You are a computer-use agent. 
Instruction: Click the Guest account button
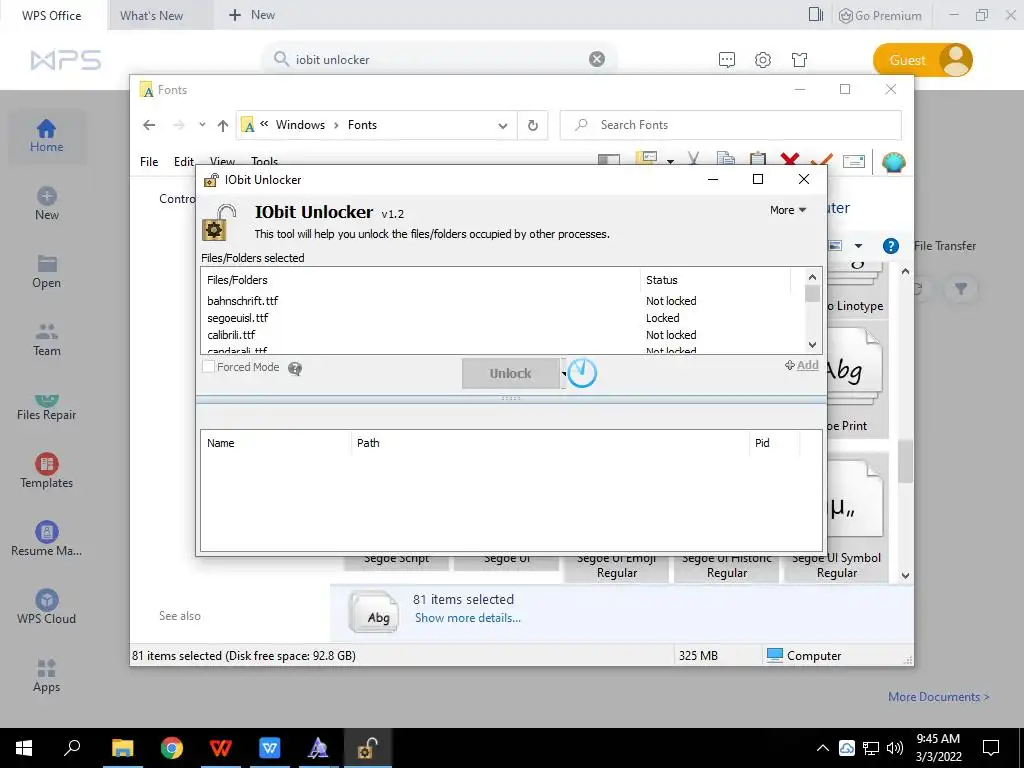[x=923, y=60]
